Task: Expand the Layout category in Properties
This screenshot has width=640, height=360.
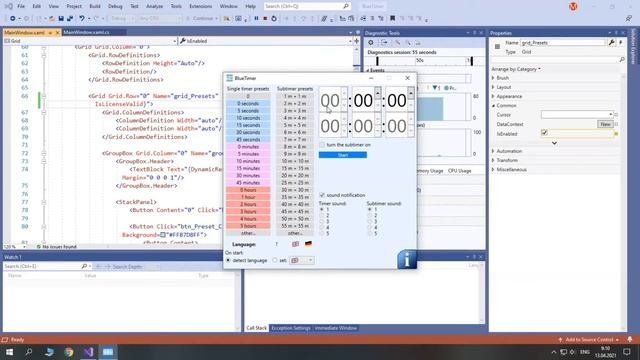Action: (x=493, y=87)
